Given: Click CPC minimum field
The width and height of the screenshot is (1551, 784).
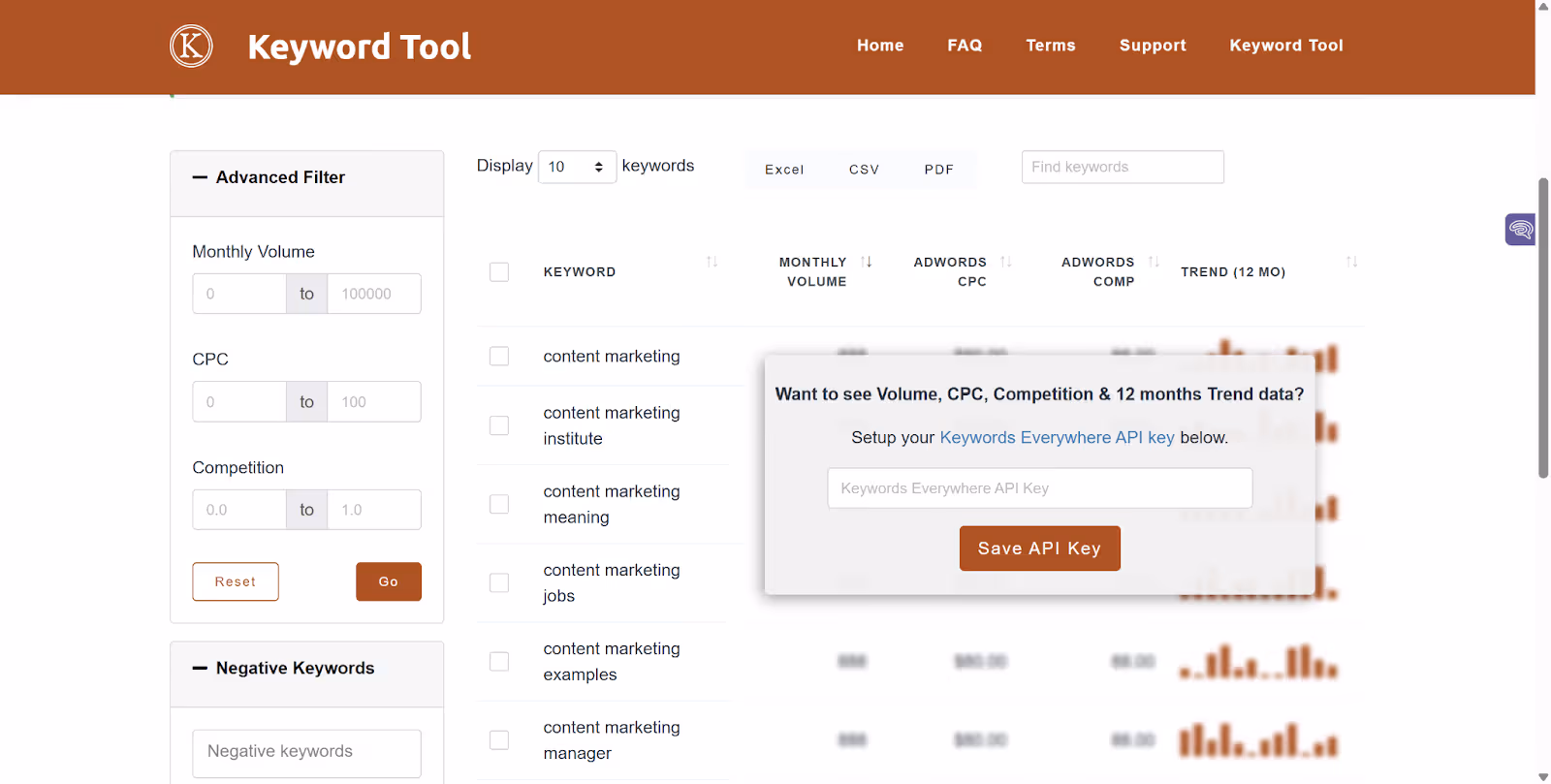Looking at the screenshot, I should point(239,401).
